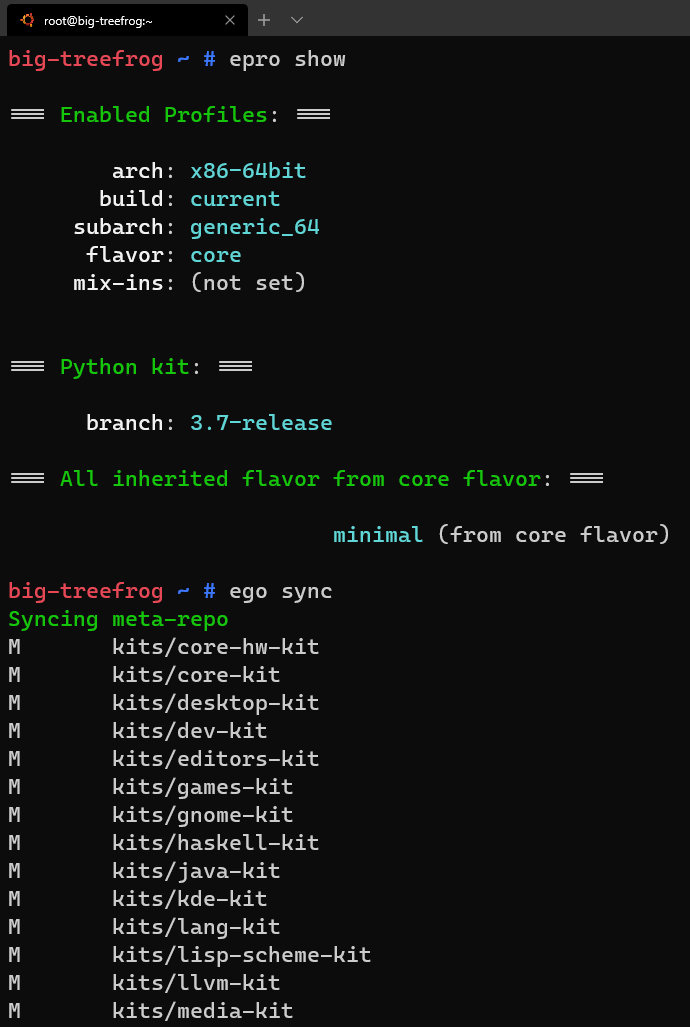Click the Ubuntu icon on the terminal tab
This screenshot has height=1027, width=690.
27,19
